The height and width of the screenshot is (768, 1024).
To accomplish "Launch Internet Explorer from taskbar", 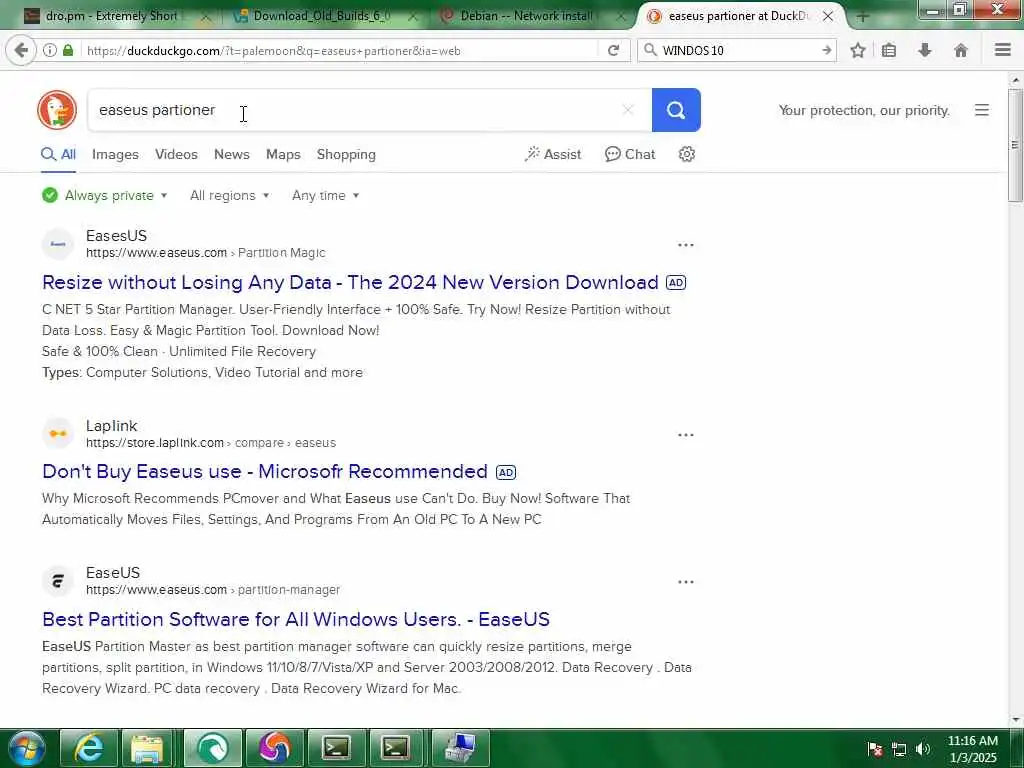I will pyautogui.click(x=89, y=748).
